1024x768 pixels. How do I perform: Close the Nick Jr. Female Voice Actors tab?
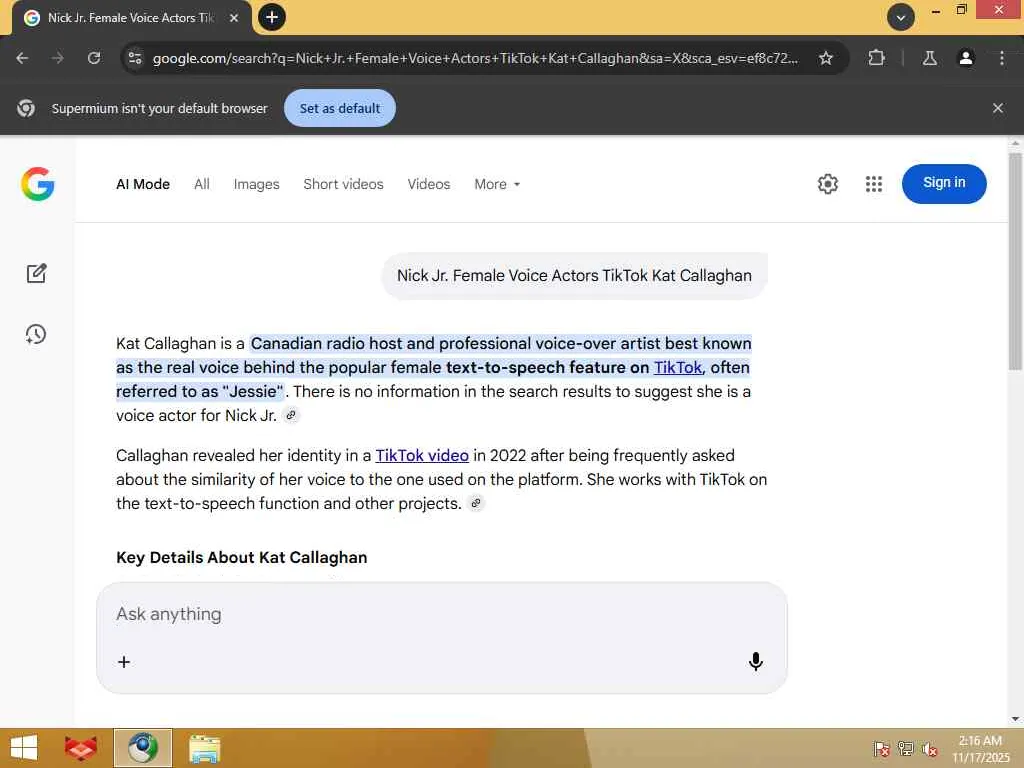coord(234,18)
